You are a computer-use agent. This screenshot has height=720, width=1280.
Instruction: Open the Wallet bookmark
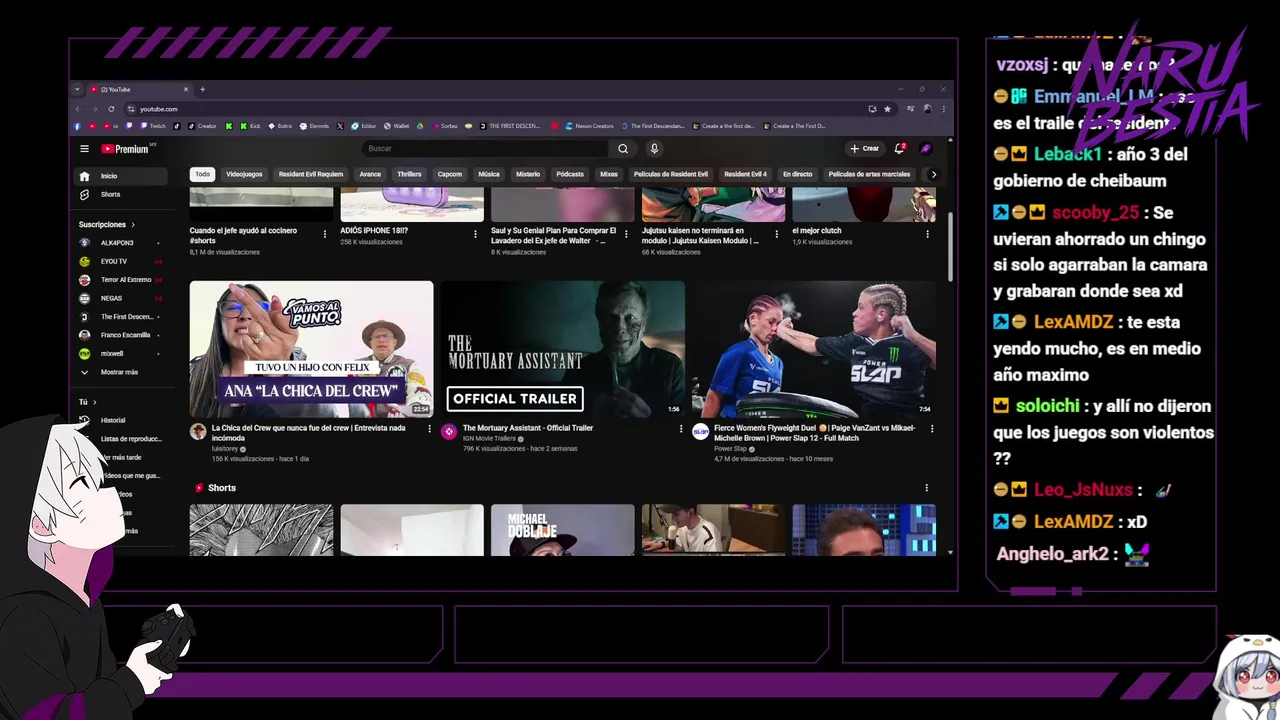pos(397,126)
